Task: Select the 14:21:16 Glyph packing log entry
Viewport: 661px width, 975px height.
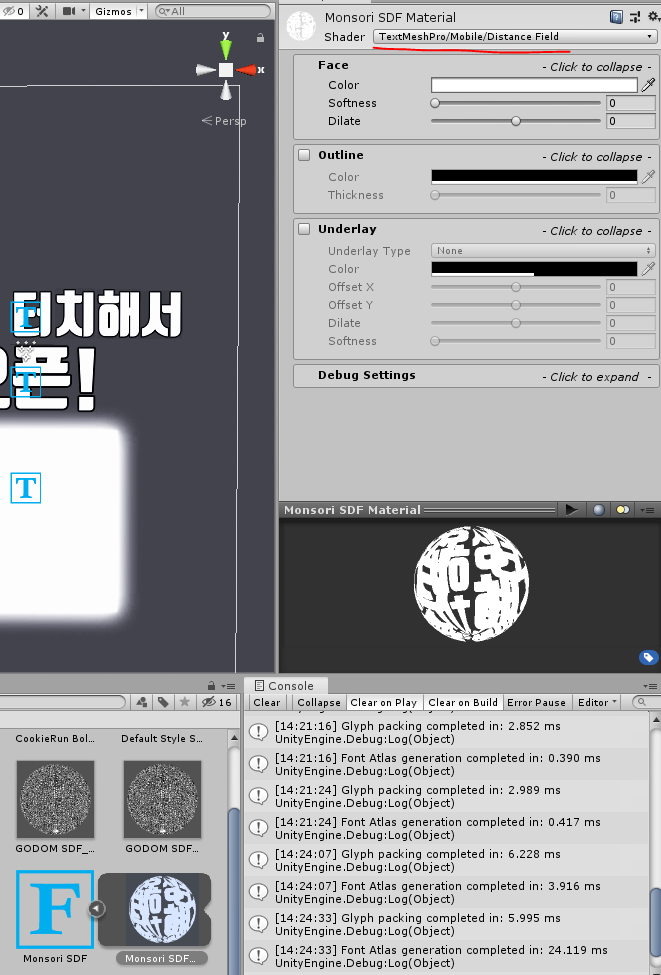Action: [446, 732]
